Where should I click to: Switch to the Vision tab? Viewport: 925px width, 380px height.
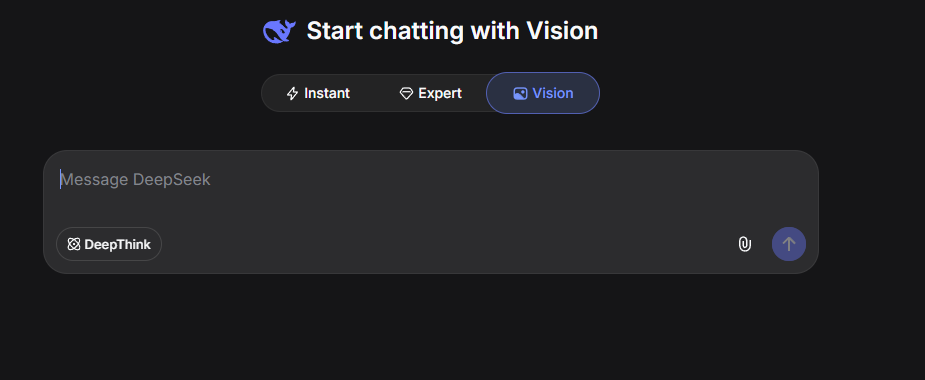(543, 93)
